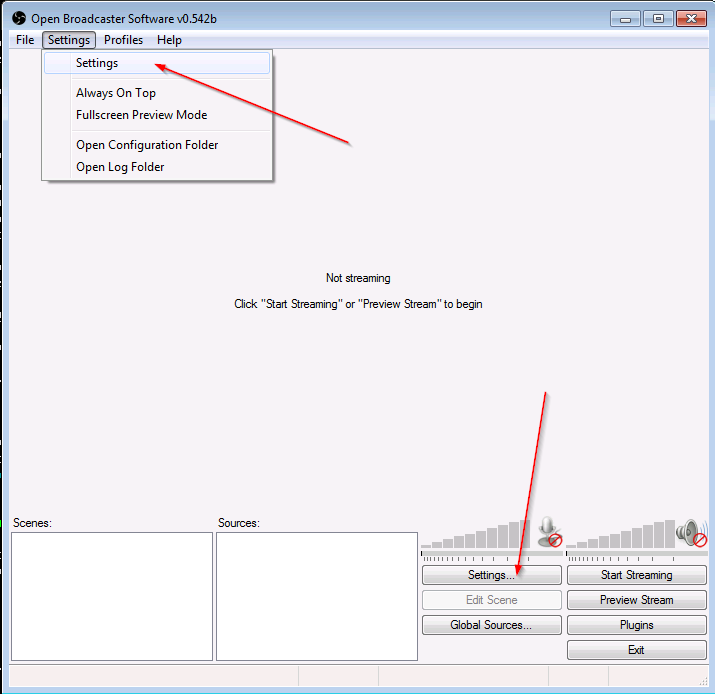Screen dimensions: 715x694
Task: Mute desktop audio using the speaker icon
Action: pos(692,533)
